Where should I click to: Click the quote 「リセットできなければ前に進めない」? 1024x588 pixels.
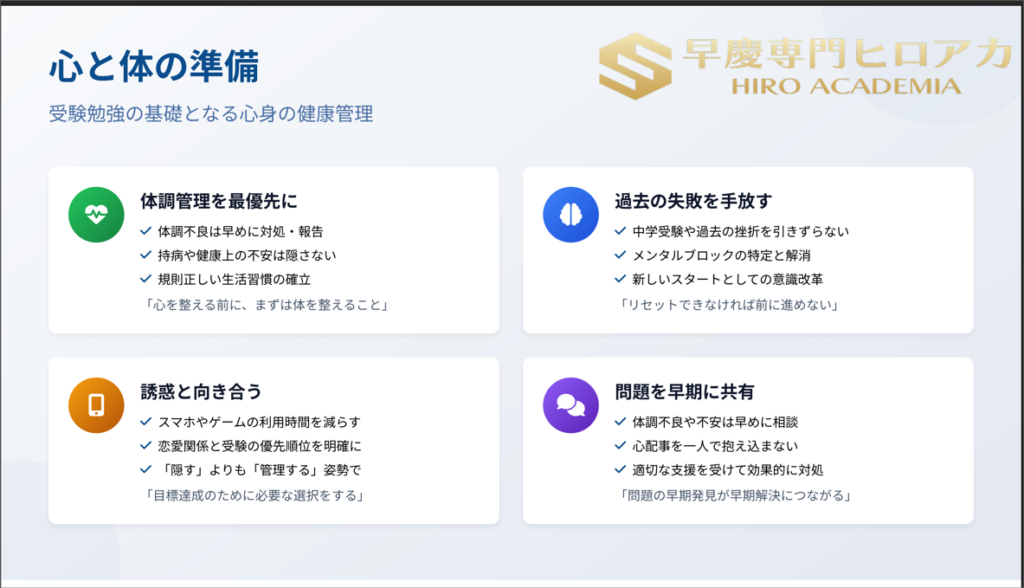(727, 304)
